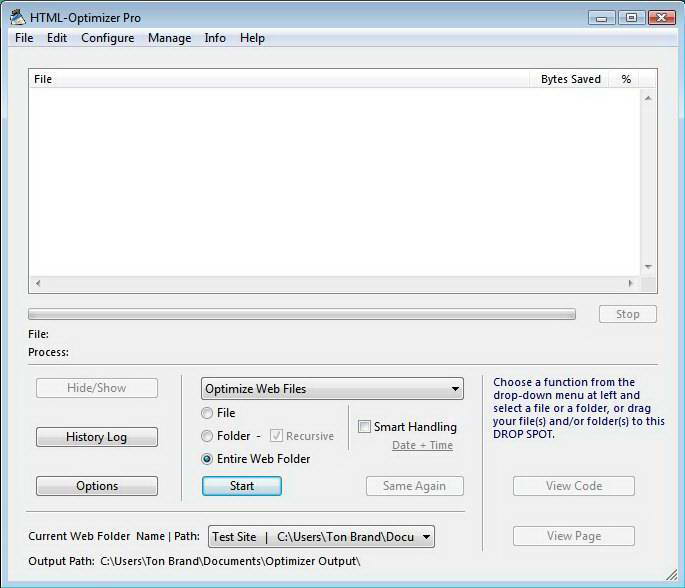Click the Hide/Show button
Image resolution: width=685 pixels, height=588 pixels.
coord(97,388)
